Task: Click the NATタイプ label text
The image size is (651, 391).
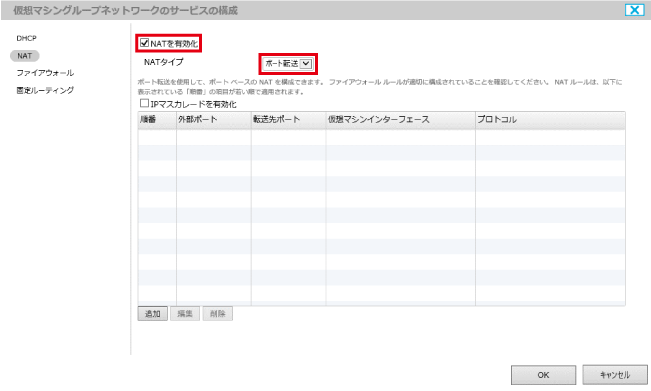Action: point(164,62)
